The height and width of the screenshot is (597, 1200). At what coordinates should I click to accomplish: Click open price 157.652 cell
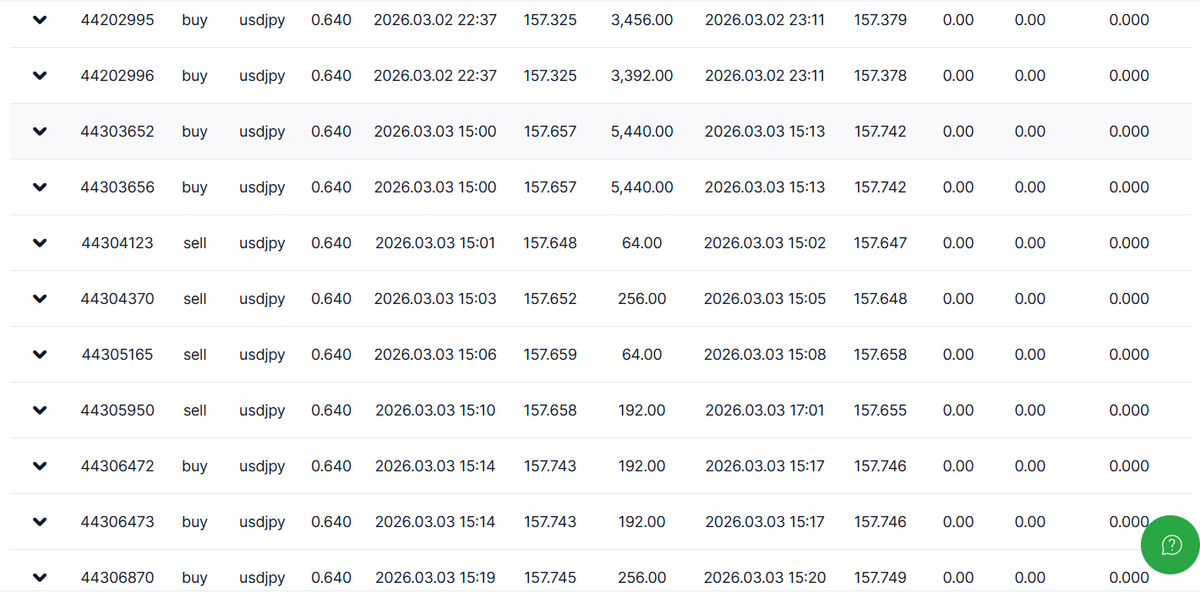(x=550, y=298)
